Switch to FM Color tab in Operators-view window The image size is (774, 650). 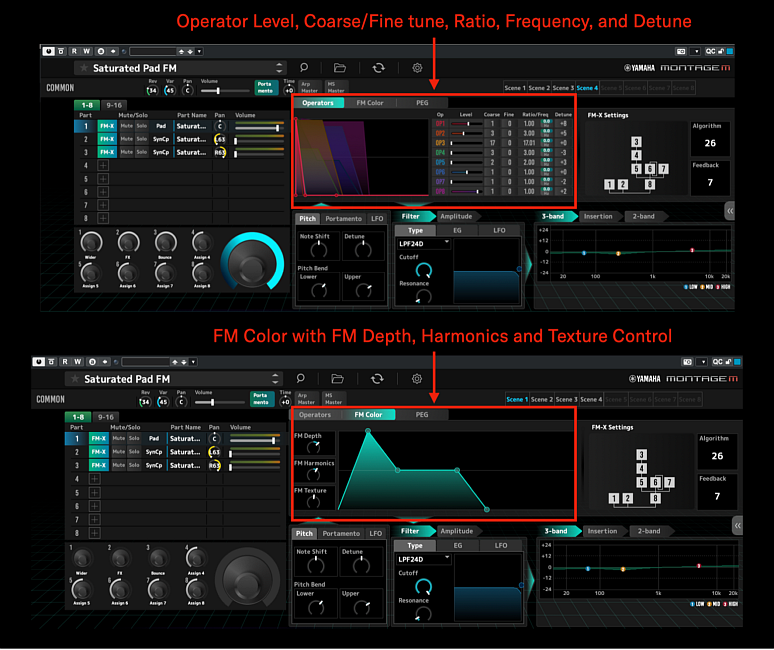(x=370, y=103)
